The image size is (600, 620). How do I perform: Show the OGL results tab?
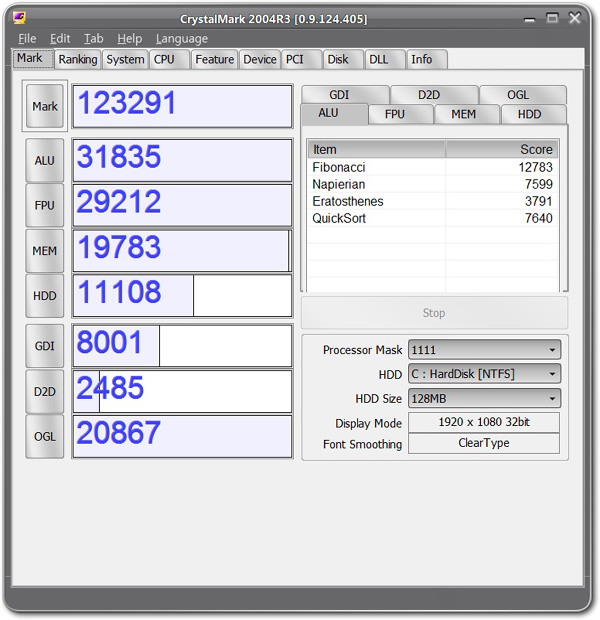(x=523, y=95)
